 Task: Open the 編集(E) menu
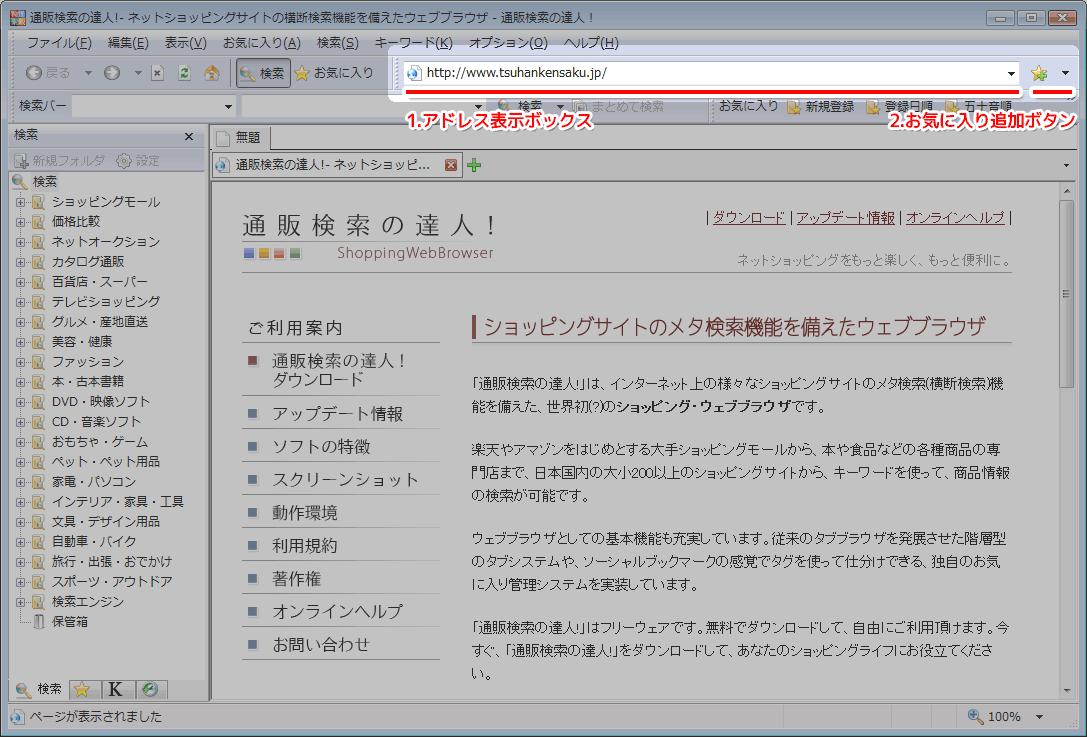click(x=128, y=43)
